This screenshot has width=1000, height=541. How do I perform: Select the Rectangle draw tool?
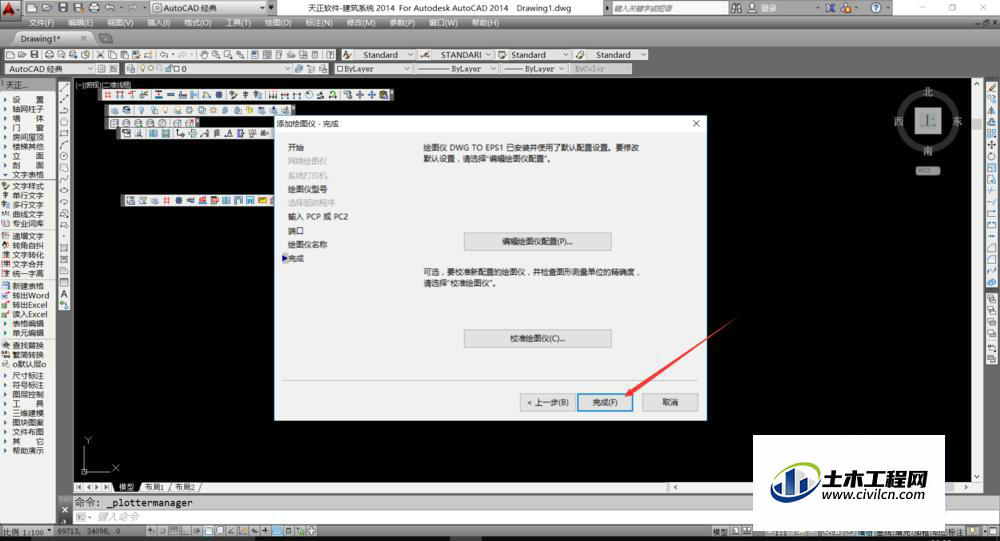(x=64, y=133)
